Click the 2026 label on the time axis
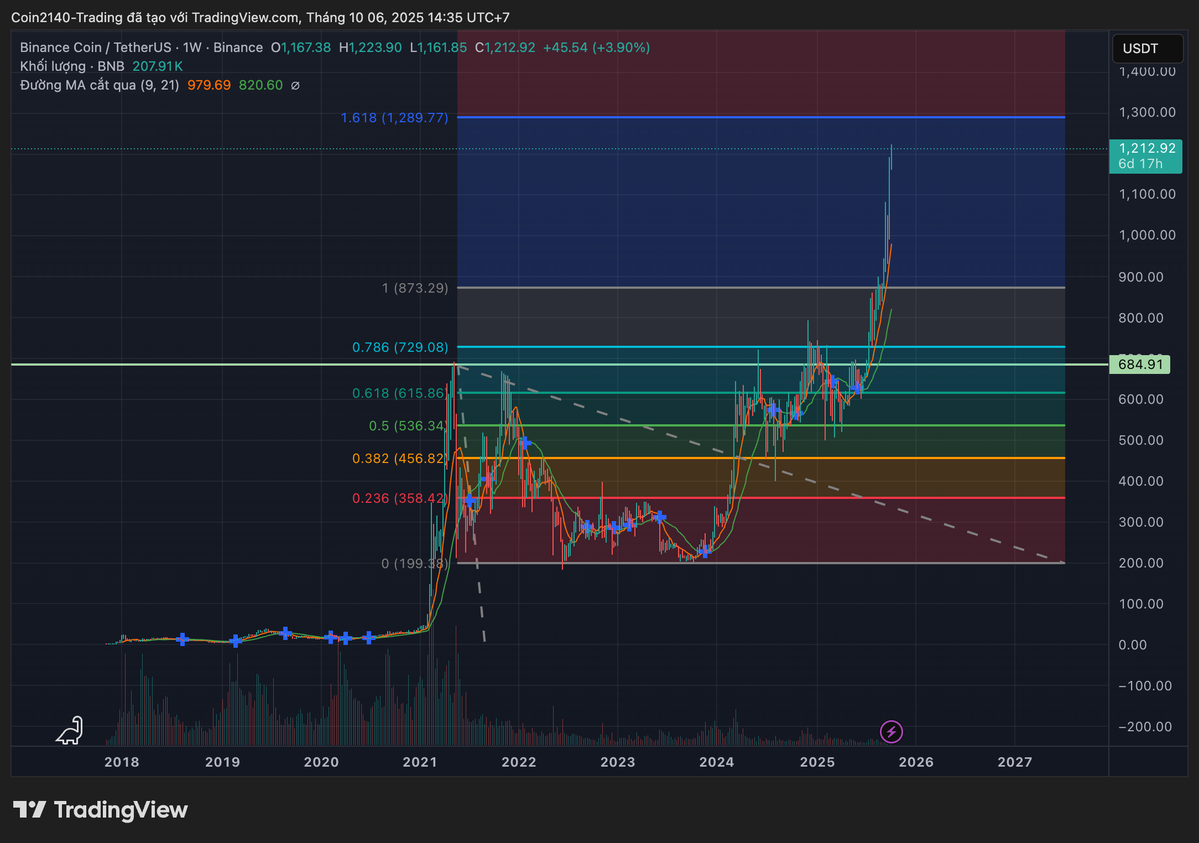The width and height of the screenshot is (1199, 843). pyautogui.click(x=916, y=762)
